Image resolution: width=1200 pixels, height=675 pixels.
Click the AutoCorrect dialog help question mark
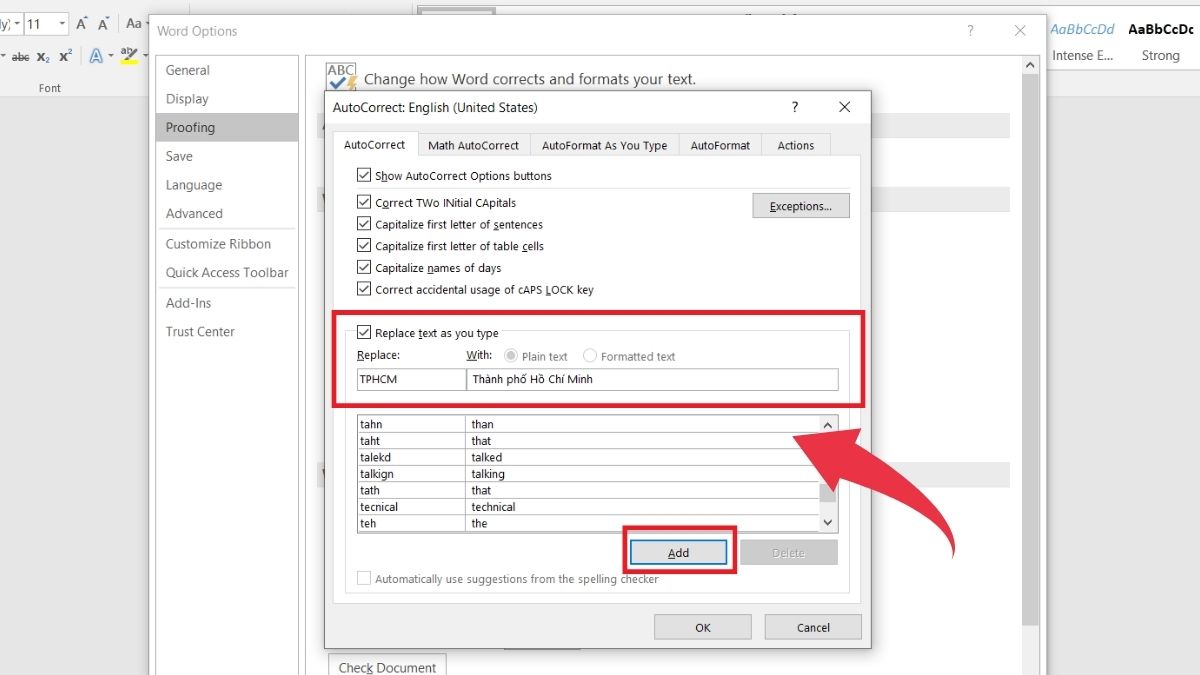coord(795,107)
